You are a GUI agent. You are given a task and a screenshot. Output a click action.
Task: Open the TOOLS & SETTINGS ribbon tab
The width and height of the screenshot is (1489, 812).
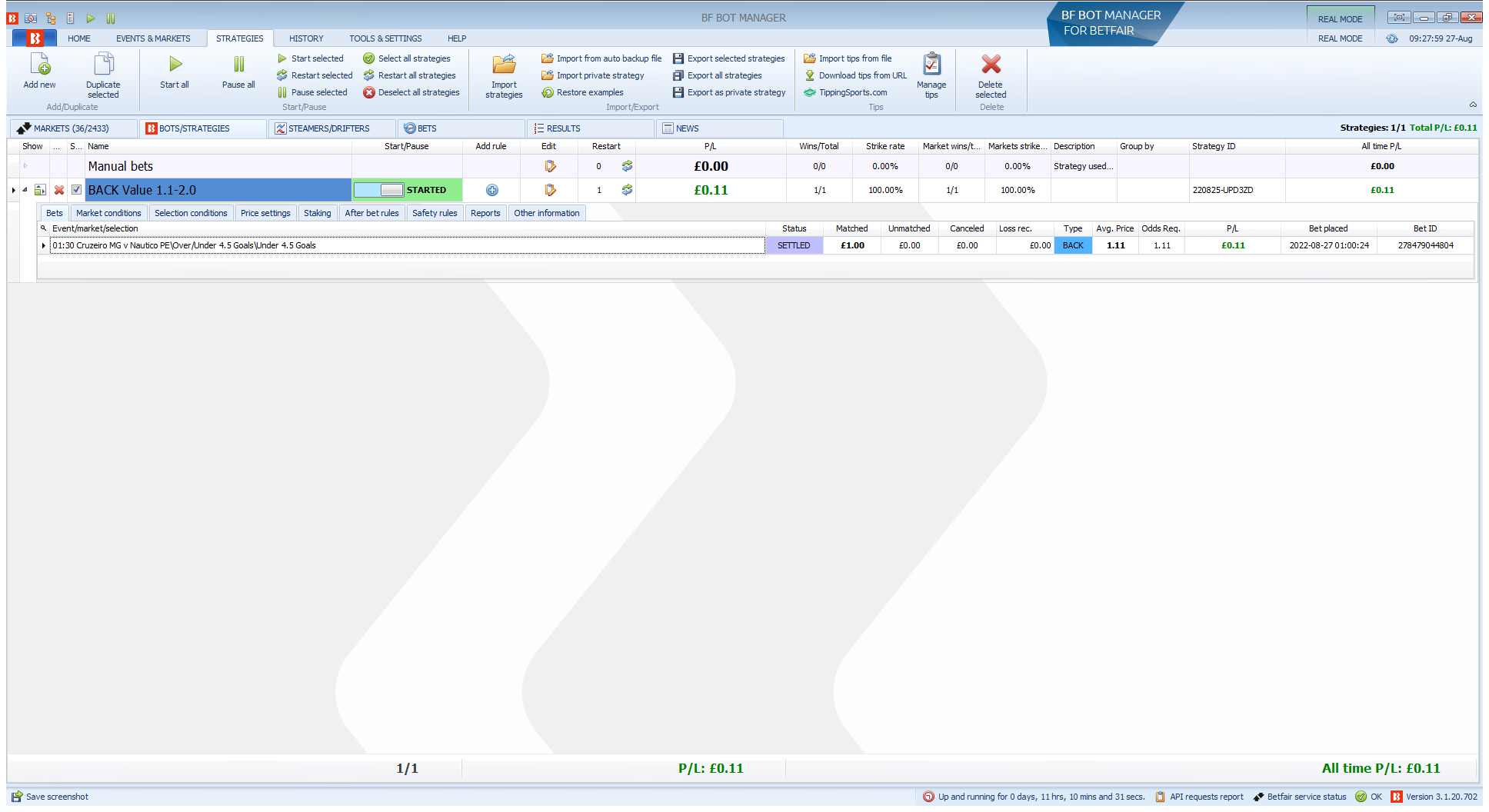pos(385,38)
